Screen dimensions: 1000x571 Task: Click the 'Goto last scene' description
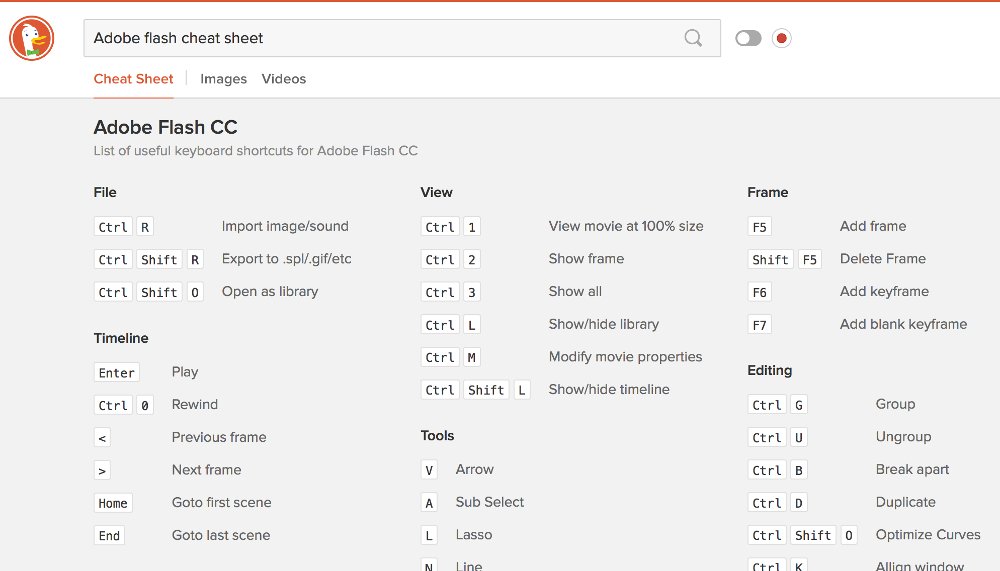[221, 535]
